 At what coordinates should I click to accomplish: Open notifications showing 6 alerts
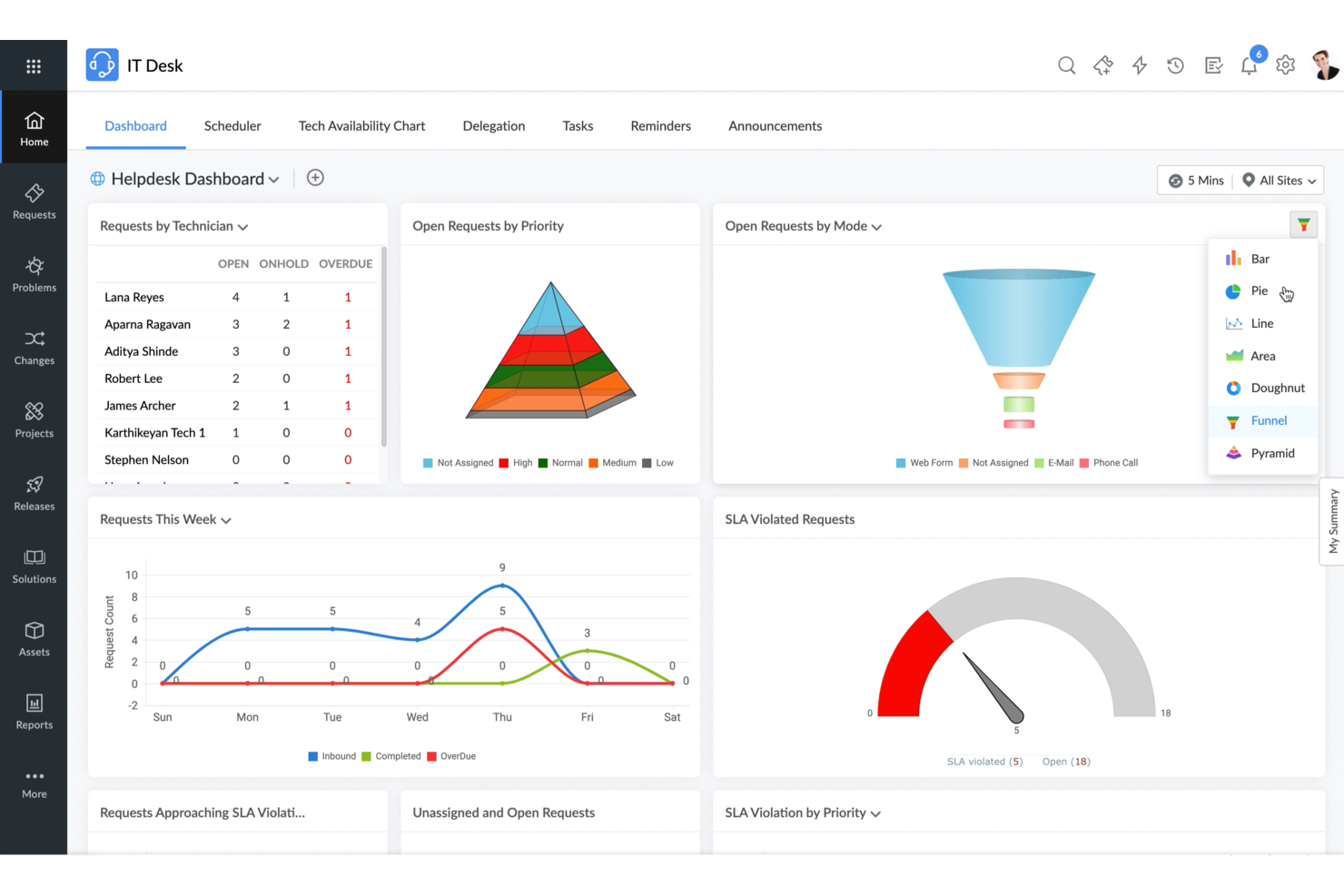click(1249, 64)
